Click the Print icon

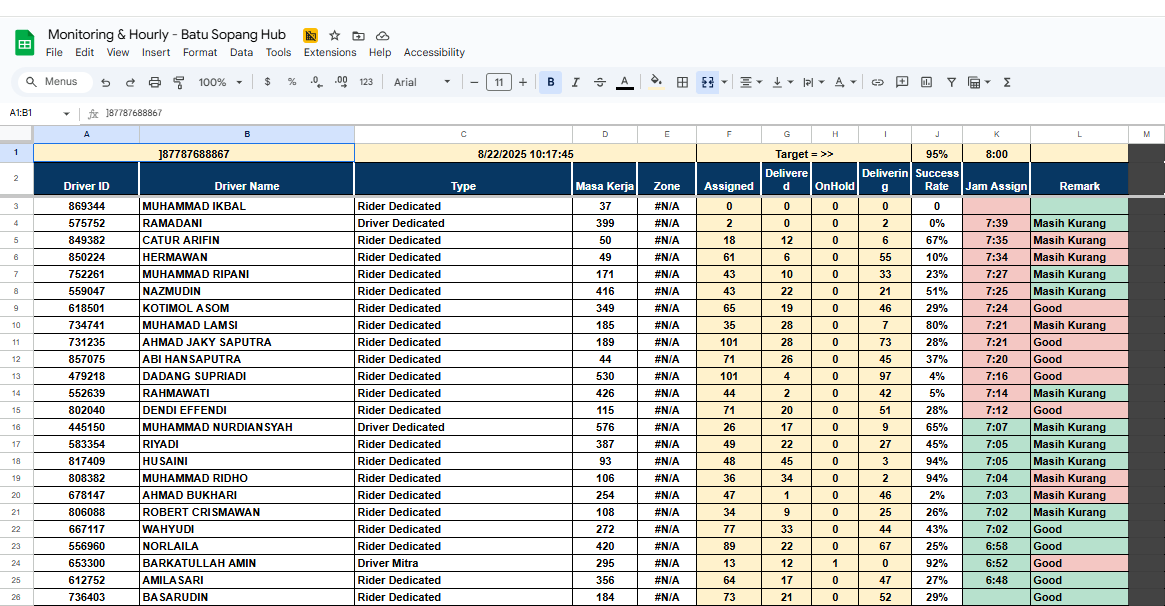tap(155, 82)
